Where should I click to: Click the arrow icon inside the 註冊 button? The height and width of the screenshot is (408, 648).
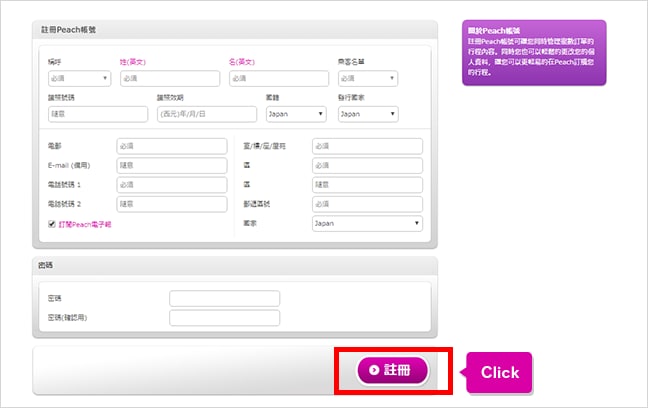374,370
